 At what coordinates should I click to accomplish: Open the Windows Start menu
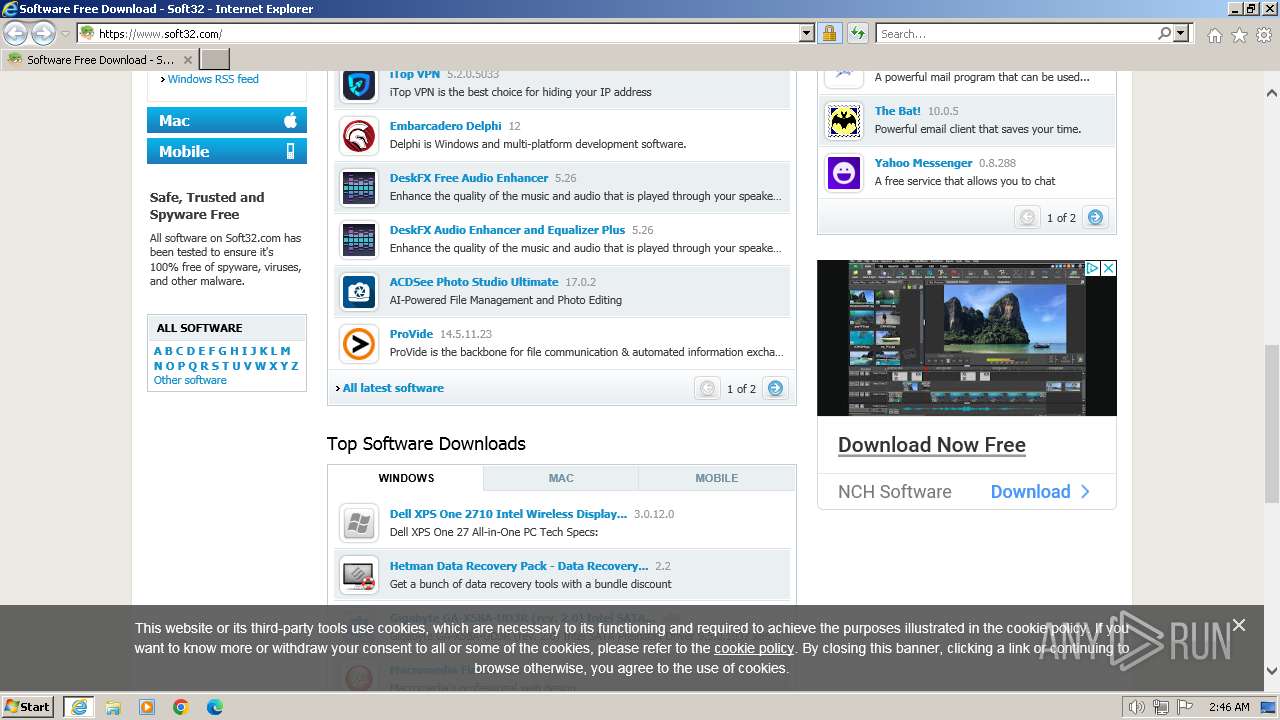click(x=28, y=707)
